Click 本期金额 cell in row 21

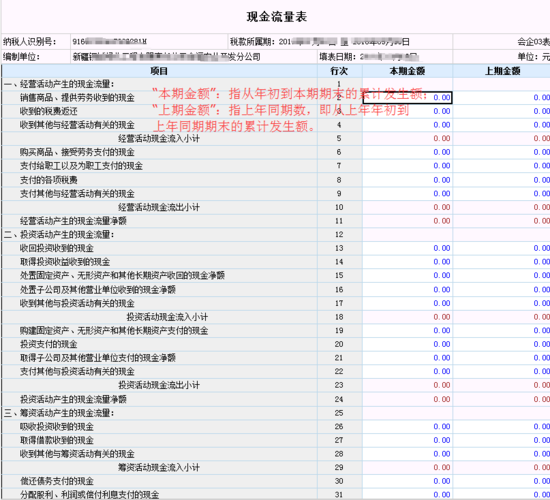click(407, 358)
